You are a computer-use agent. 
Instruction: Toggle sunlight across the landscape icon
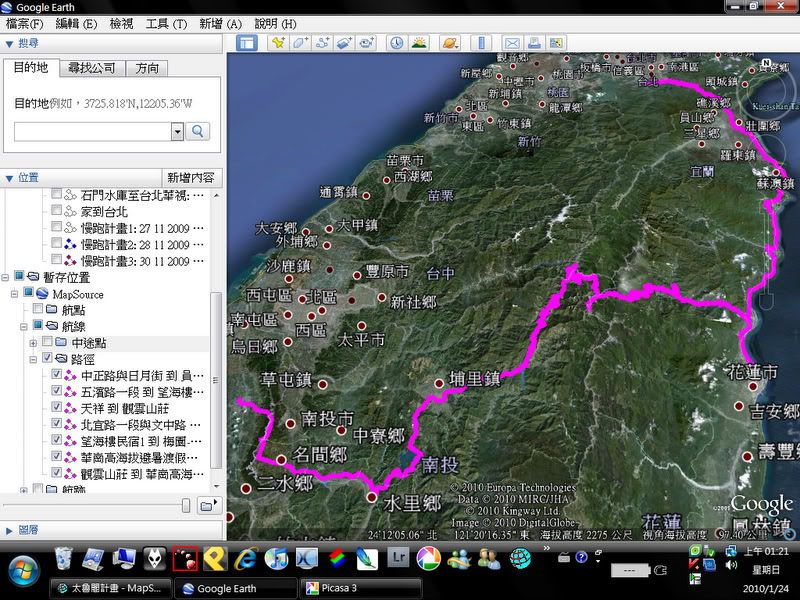pyautogui.click(x=419, y=43)
